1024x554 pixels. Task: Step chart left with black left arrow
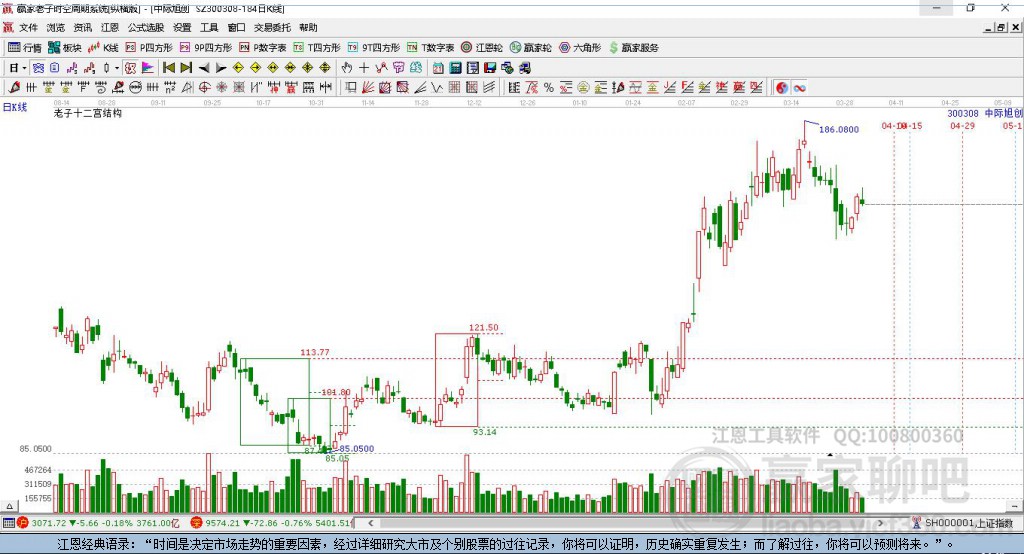pos(204,68)
